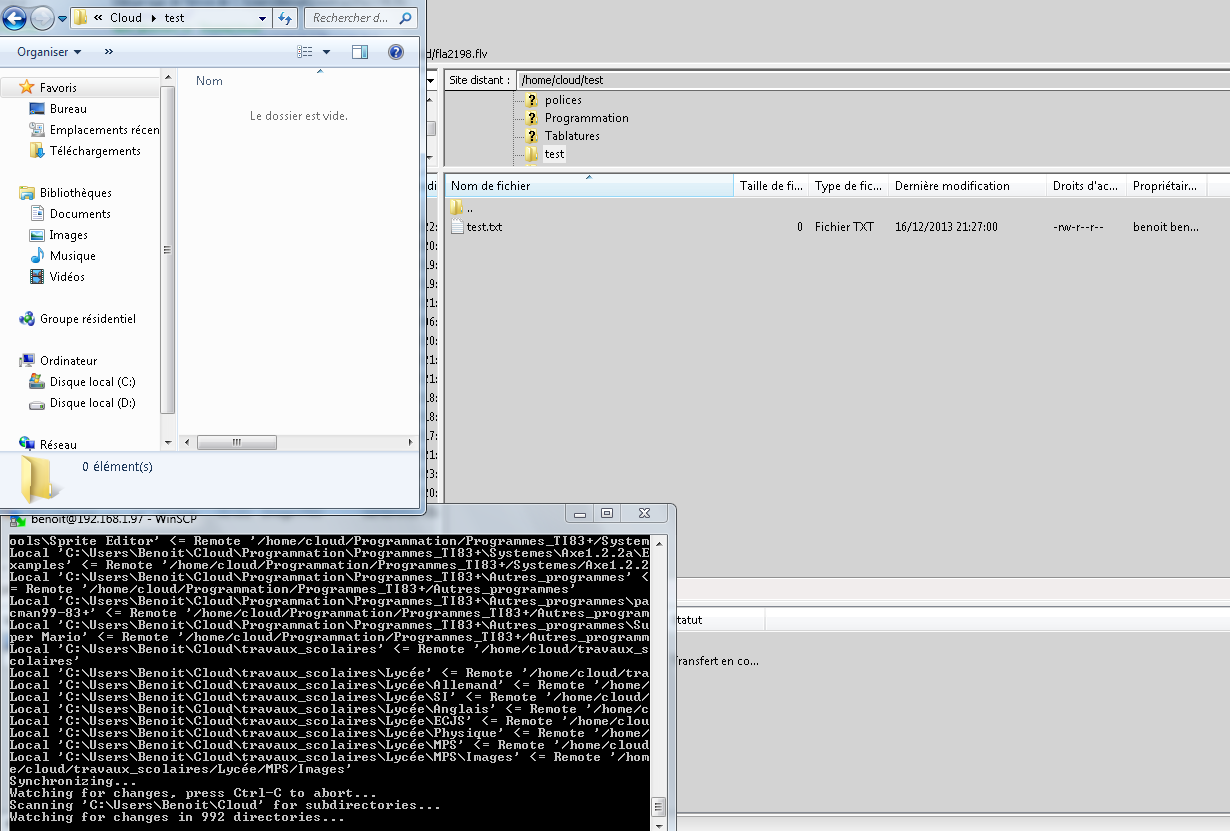Click the test segment in the address bar

[174, 18]
